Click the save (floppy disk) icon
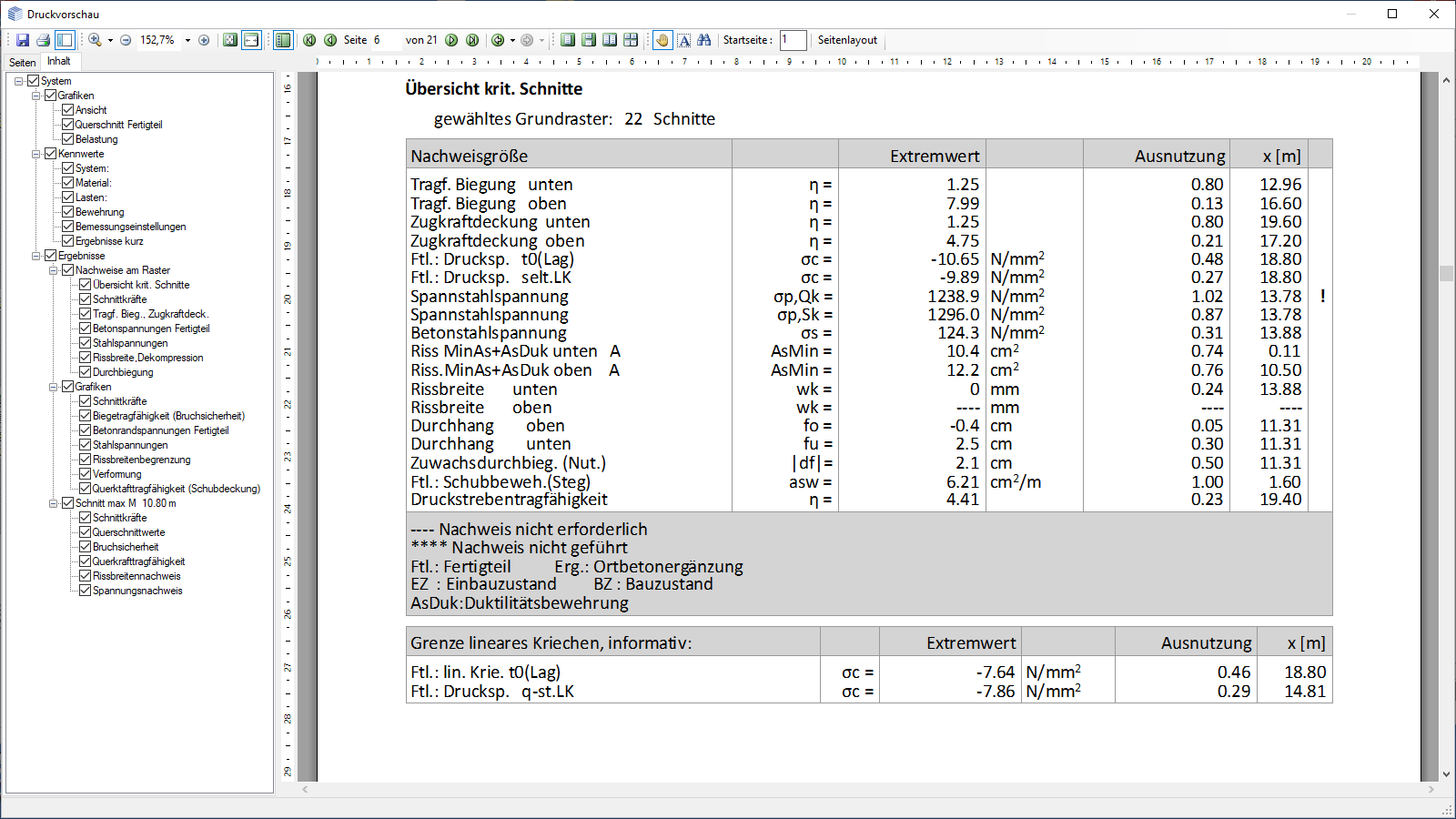 click(23, 40)
